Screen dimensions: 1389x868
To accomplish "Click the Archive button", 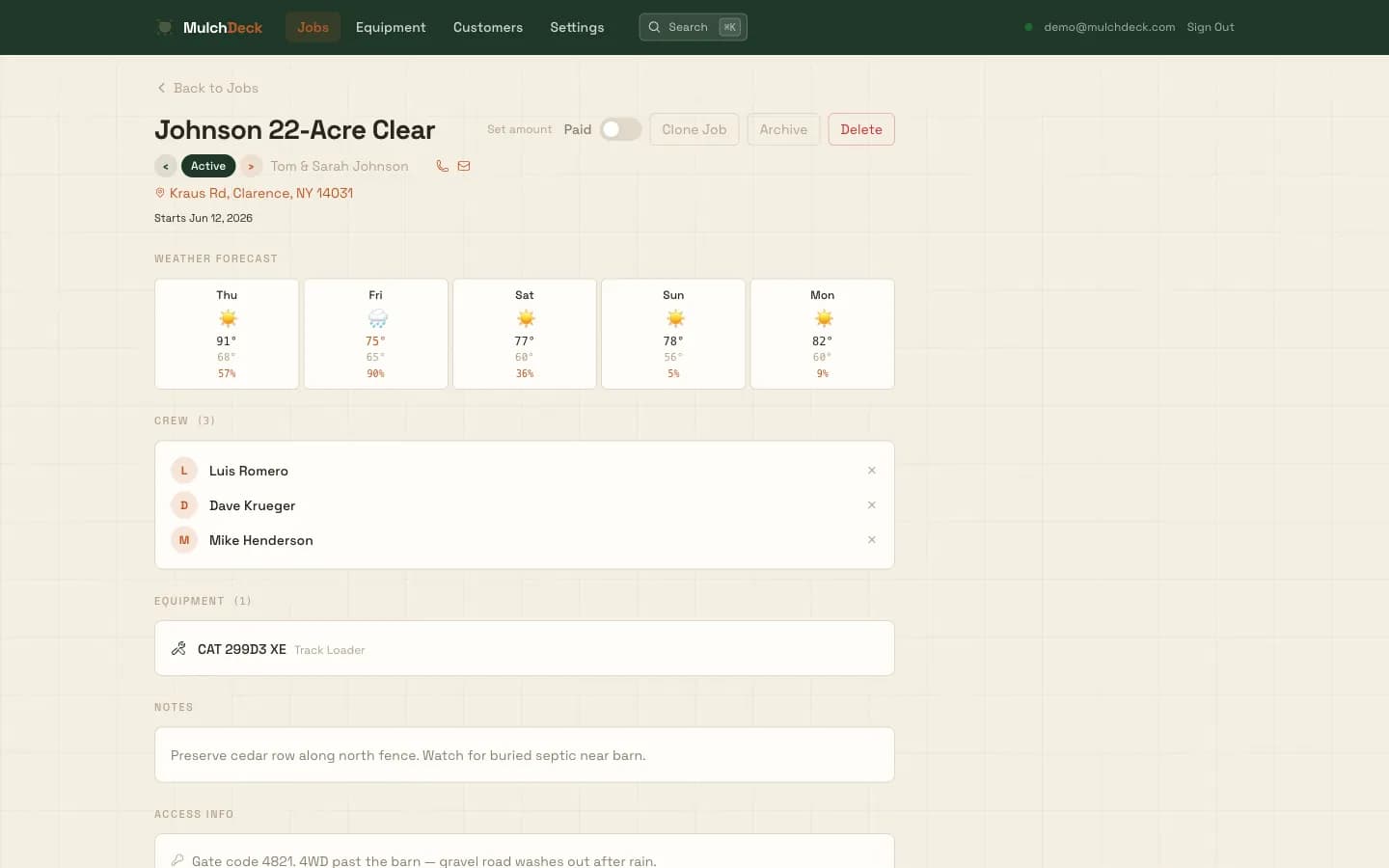I will [x=783, y=129].
